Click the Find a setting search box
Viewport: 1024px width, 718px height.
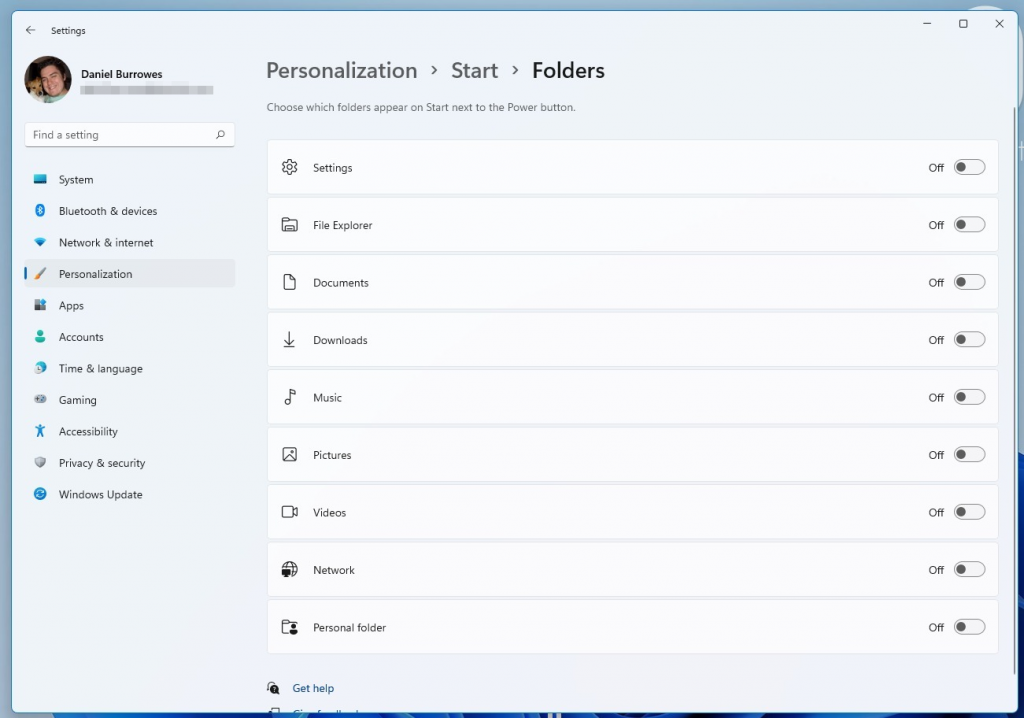click(x=129, y=135)
